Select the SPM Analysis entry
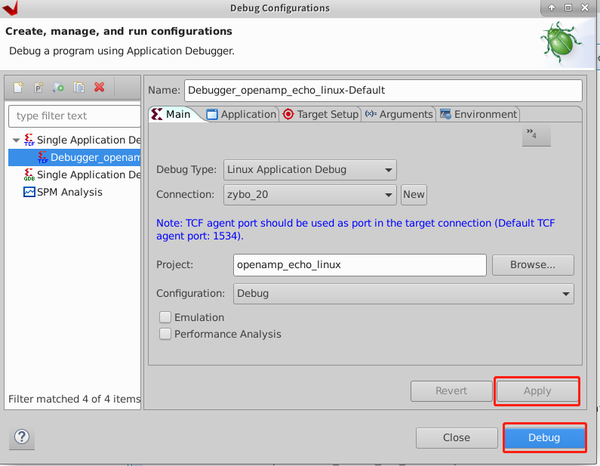This screenshot has width=600, height=466. click(62, 192)
